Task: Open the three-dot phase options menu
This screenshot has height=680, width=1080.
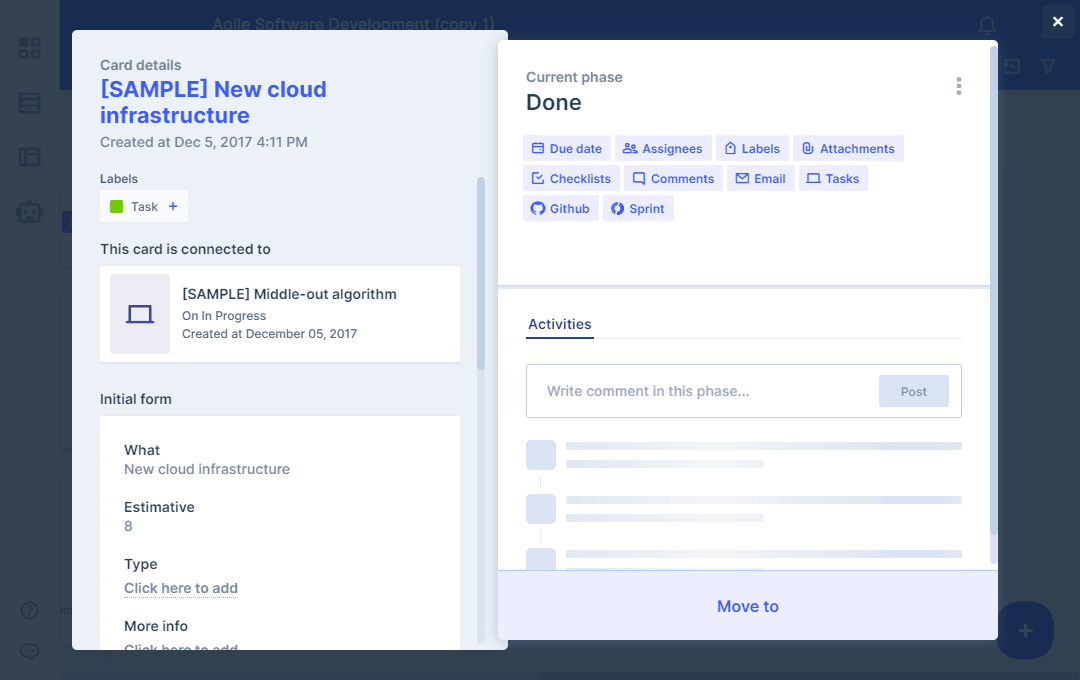Action: (958, 87)
